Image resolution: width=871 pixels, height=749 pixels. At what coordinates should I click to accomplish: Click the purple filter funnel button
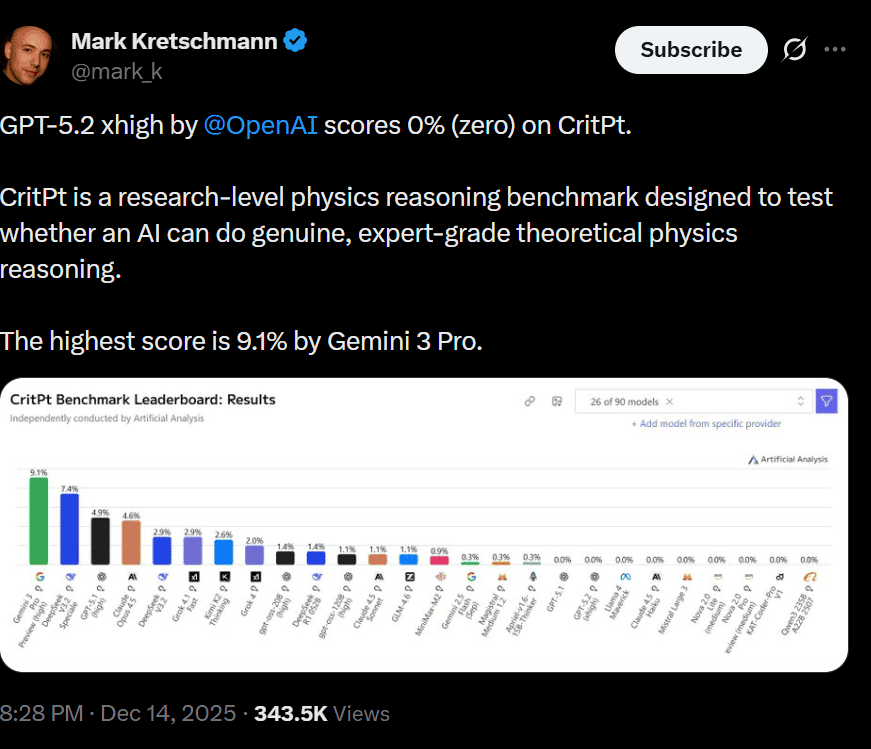pyautogui.click(x=826, y=402)
